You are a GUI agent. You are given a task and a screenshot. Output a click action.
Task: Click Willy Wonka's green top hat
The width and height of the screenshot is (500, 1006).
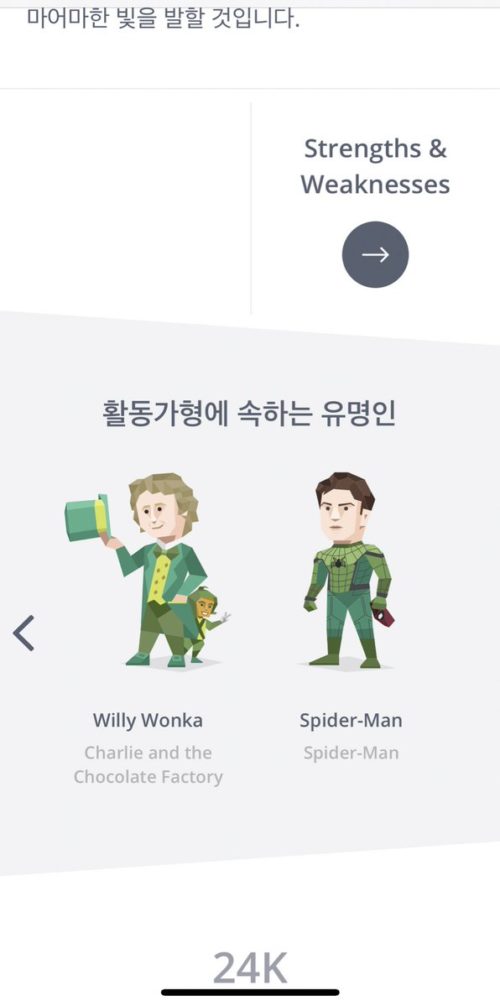87,517
